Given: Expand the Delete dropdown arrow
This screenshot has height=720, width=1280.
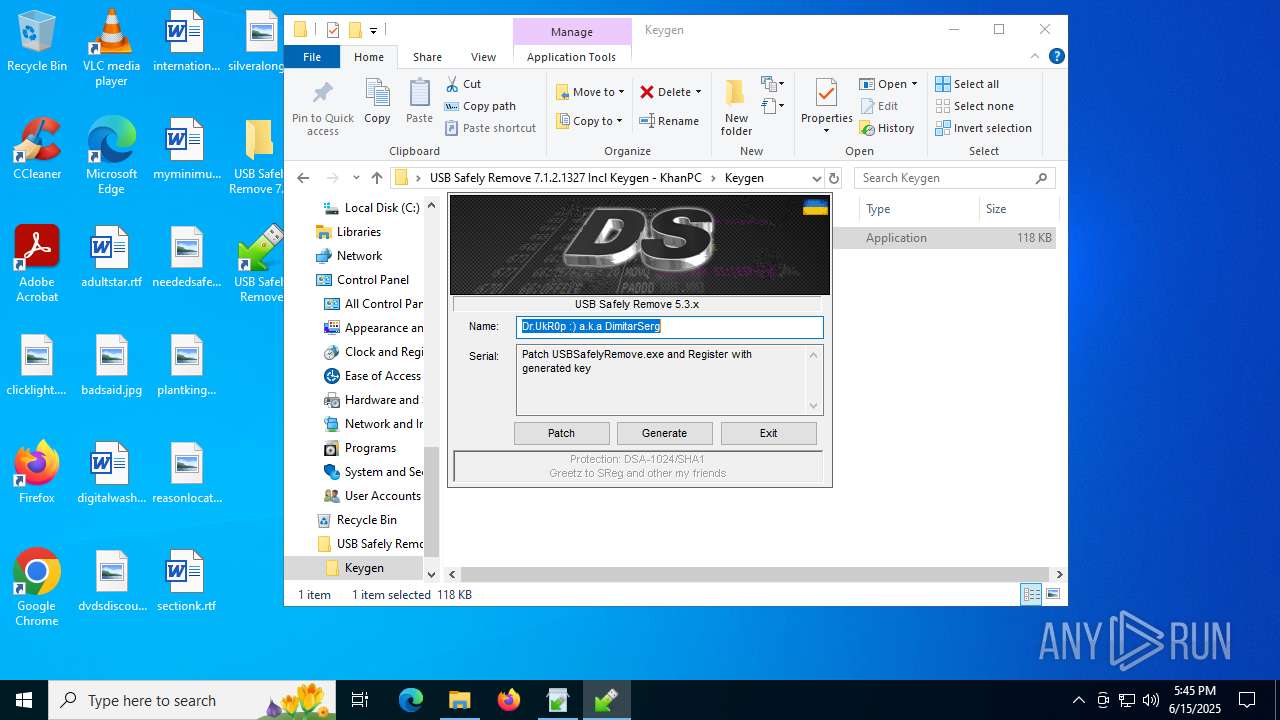Looking at the screenshot, I should 698,92.
